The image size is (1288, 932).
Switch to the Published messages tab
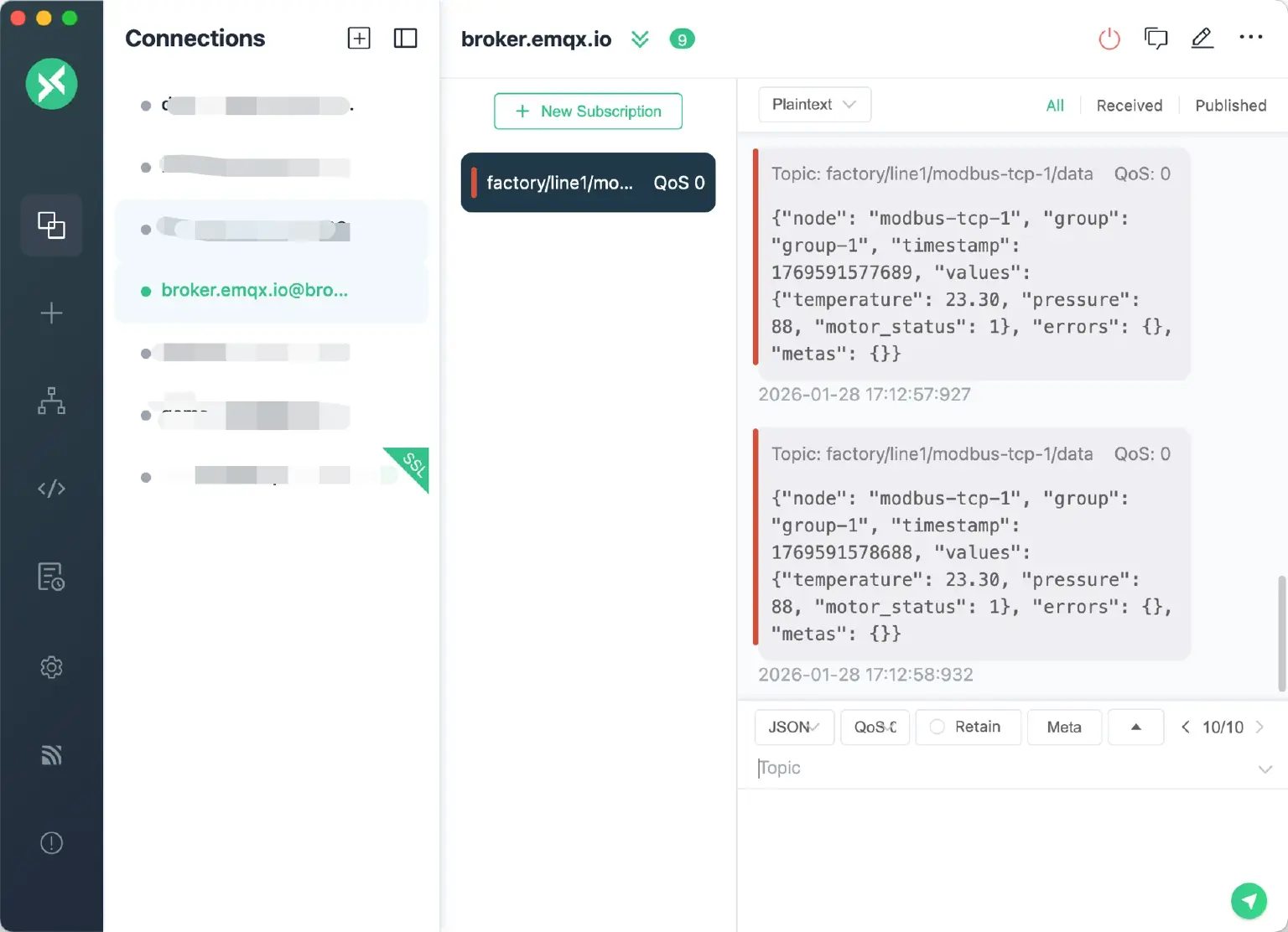1230,106
